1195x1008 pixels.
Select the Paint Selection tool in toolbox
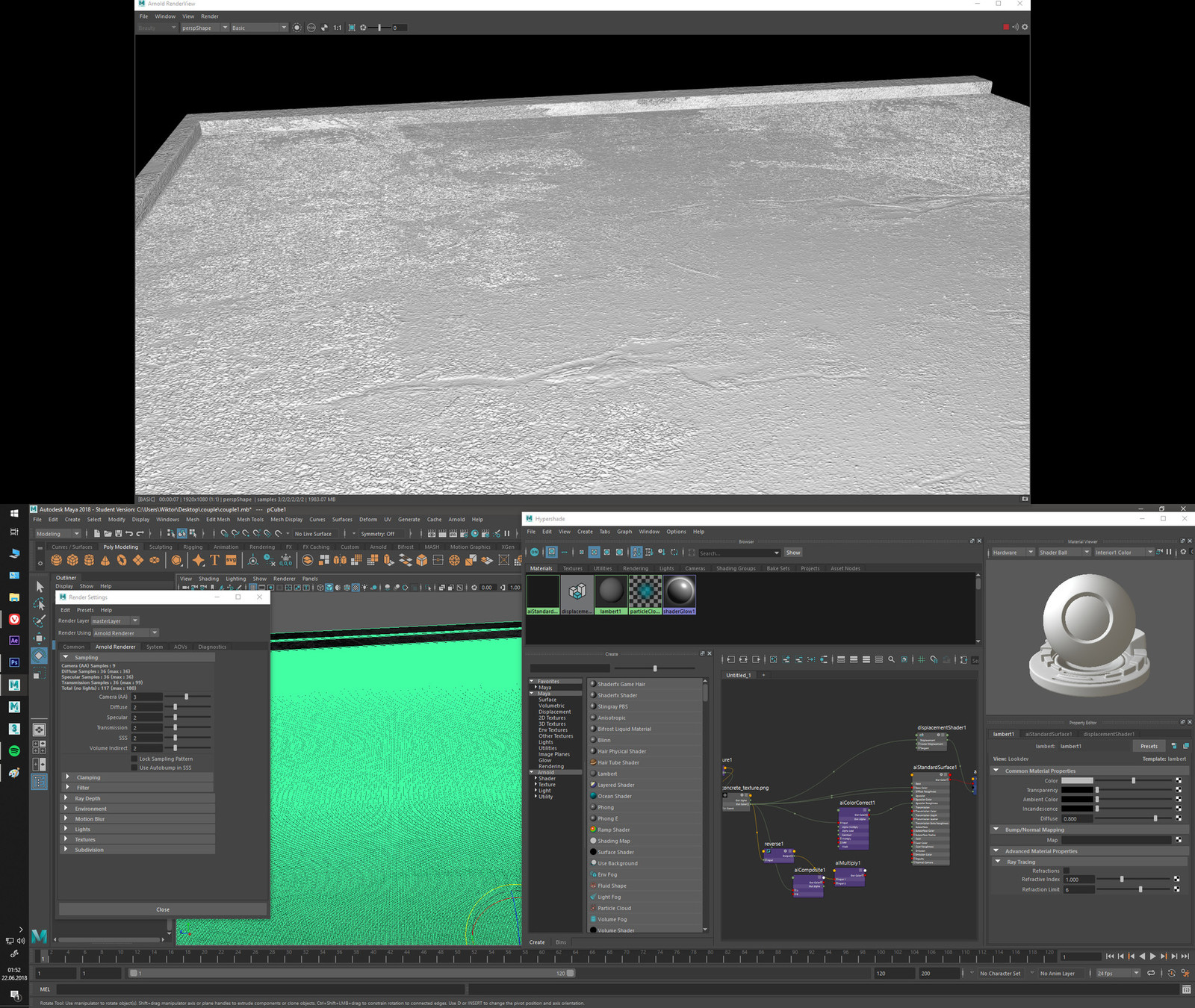[40, 620]
